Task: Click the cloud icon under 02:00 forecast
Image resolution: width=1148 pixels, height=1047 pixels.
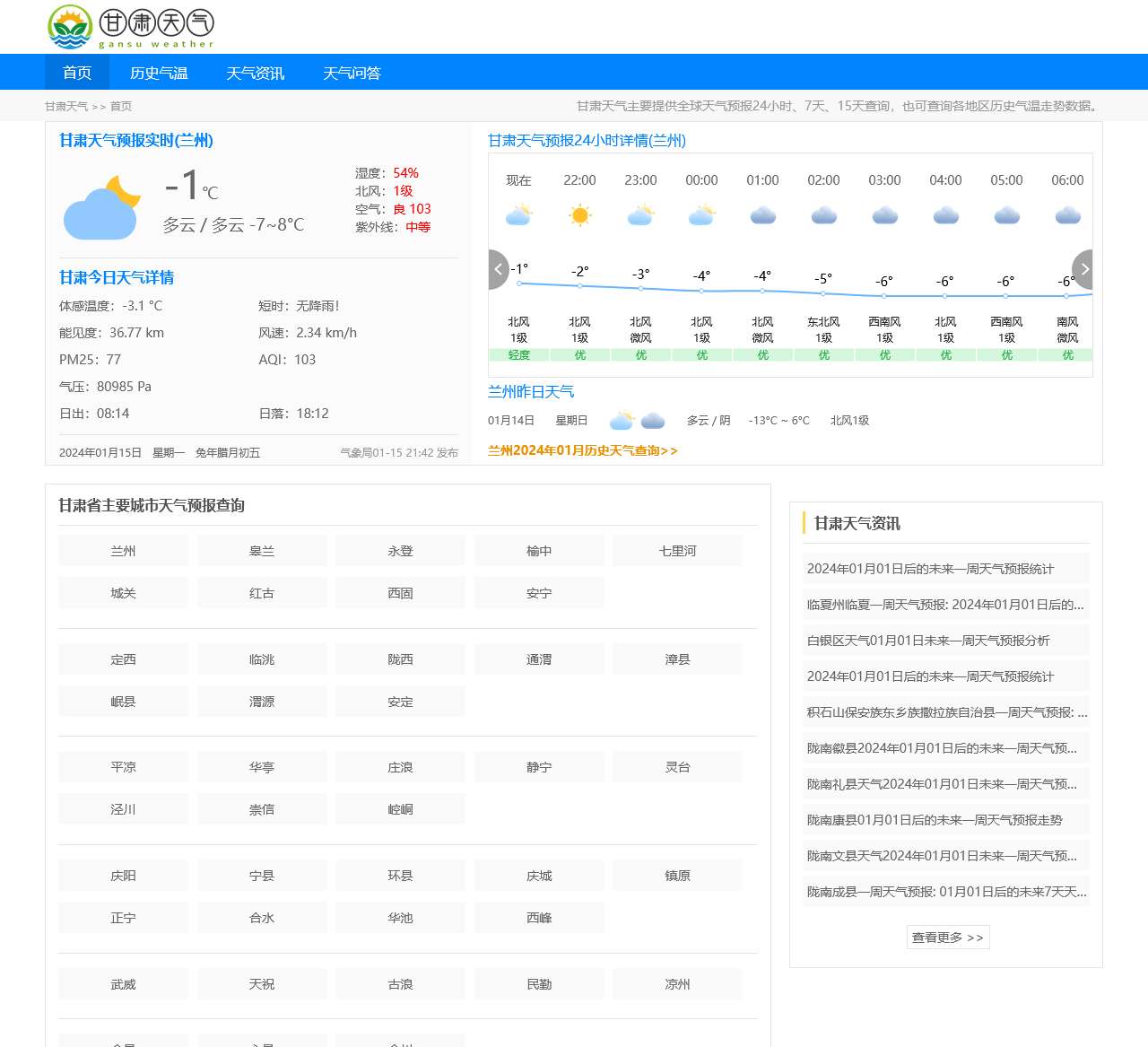Action: coord(823,215)
